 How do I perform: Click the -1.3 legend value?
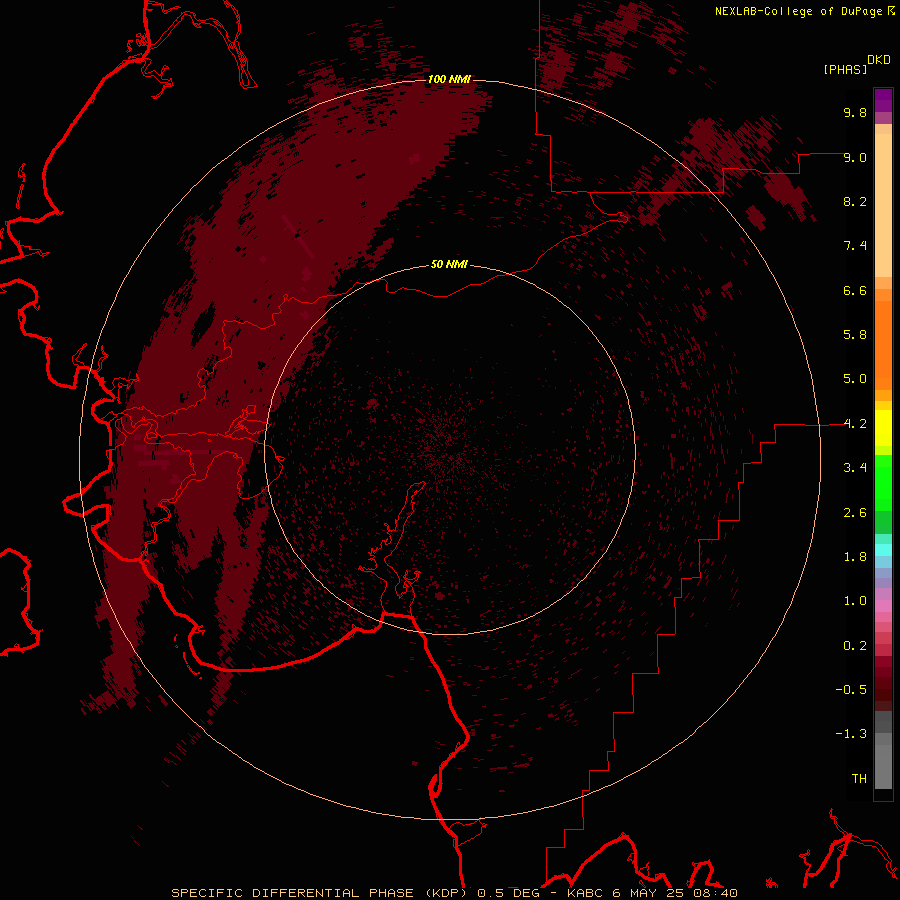pyautogui.click(x=851, y=734)
